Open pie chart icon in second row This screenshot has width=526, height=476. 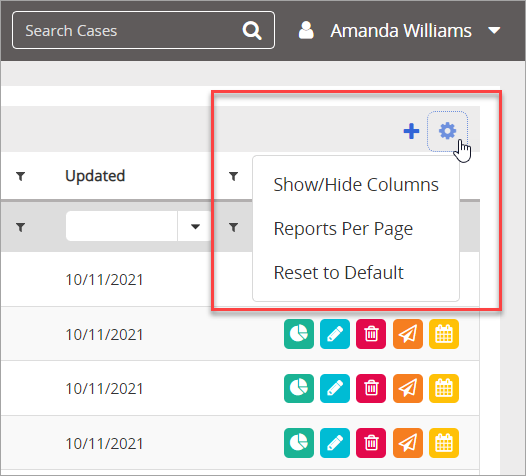[x=299, y=334]
